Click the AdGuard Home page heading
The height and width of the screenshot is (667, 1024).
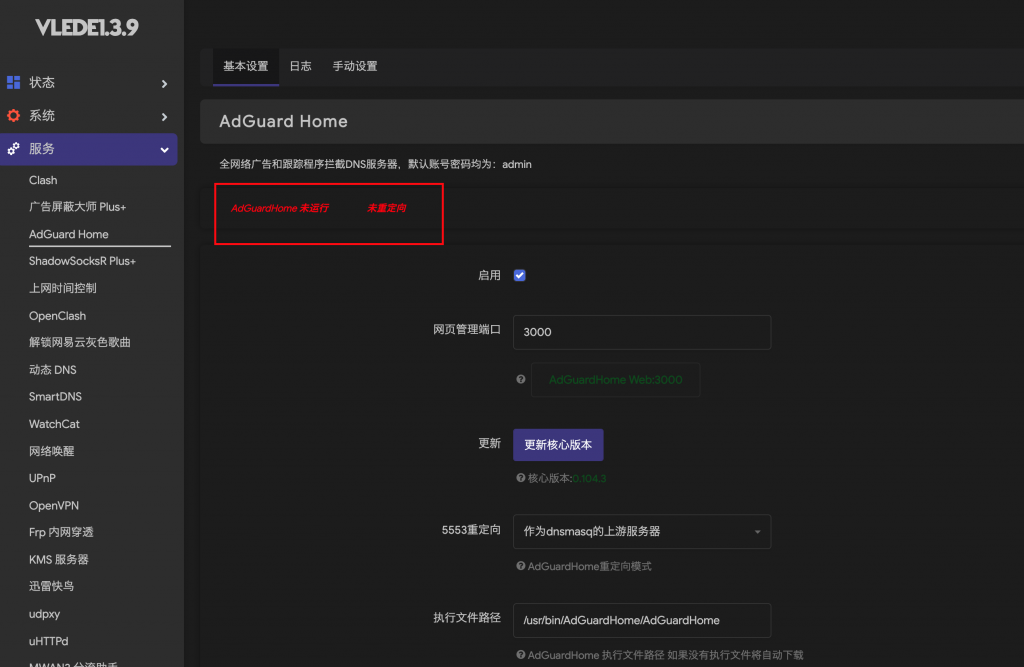pyautogui.click(x=283, y=122)
